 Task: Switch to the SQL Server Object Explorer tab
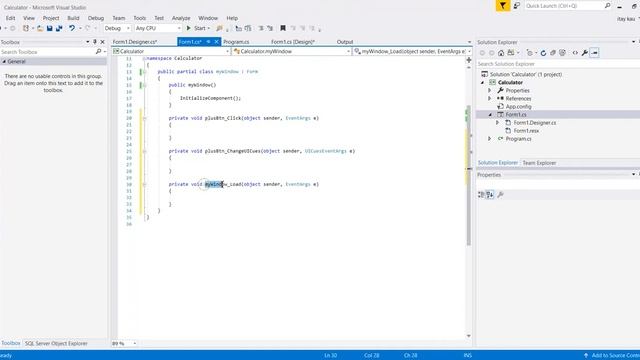click(56, 344)
